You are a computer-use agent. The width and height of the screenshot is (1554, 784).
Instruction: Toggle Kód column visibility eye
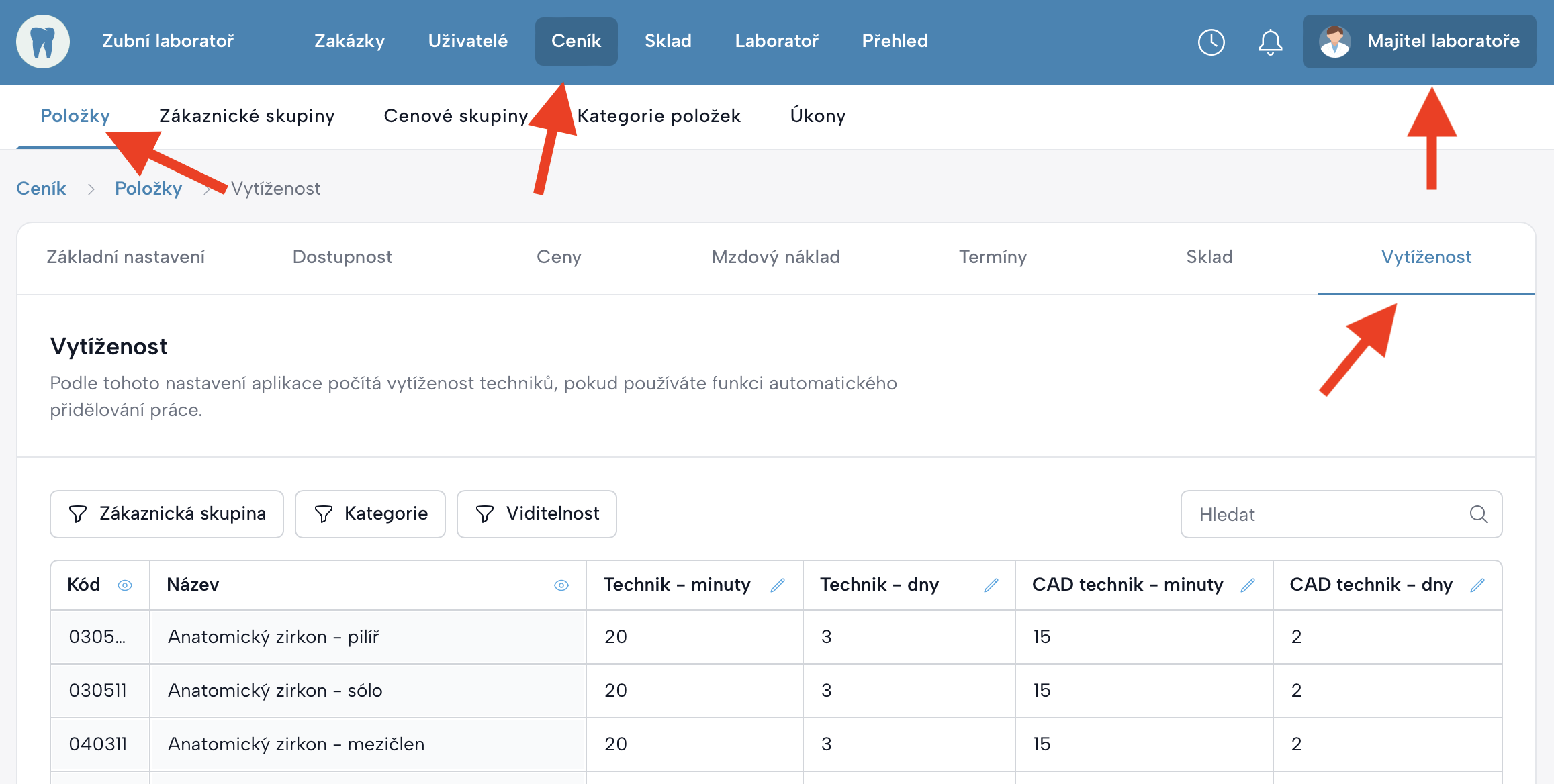[125, 585]
